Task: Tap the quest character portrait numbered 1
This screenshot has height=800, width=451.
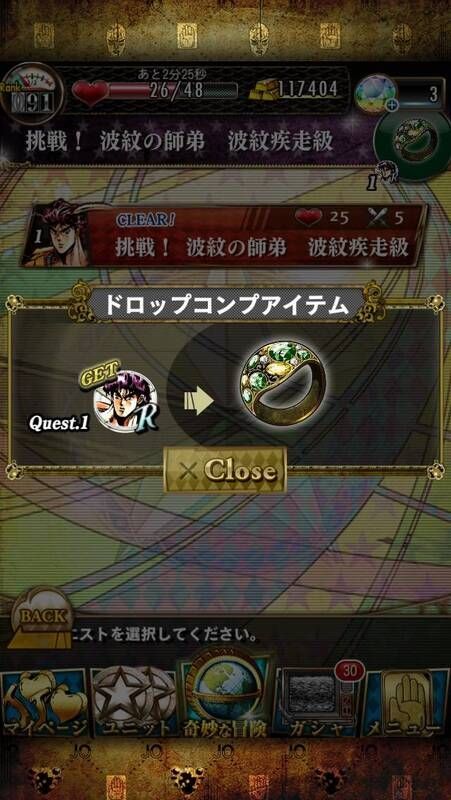Action: click(57, 236)
